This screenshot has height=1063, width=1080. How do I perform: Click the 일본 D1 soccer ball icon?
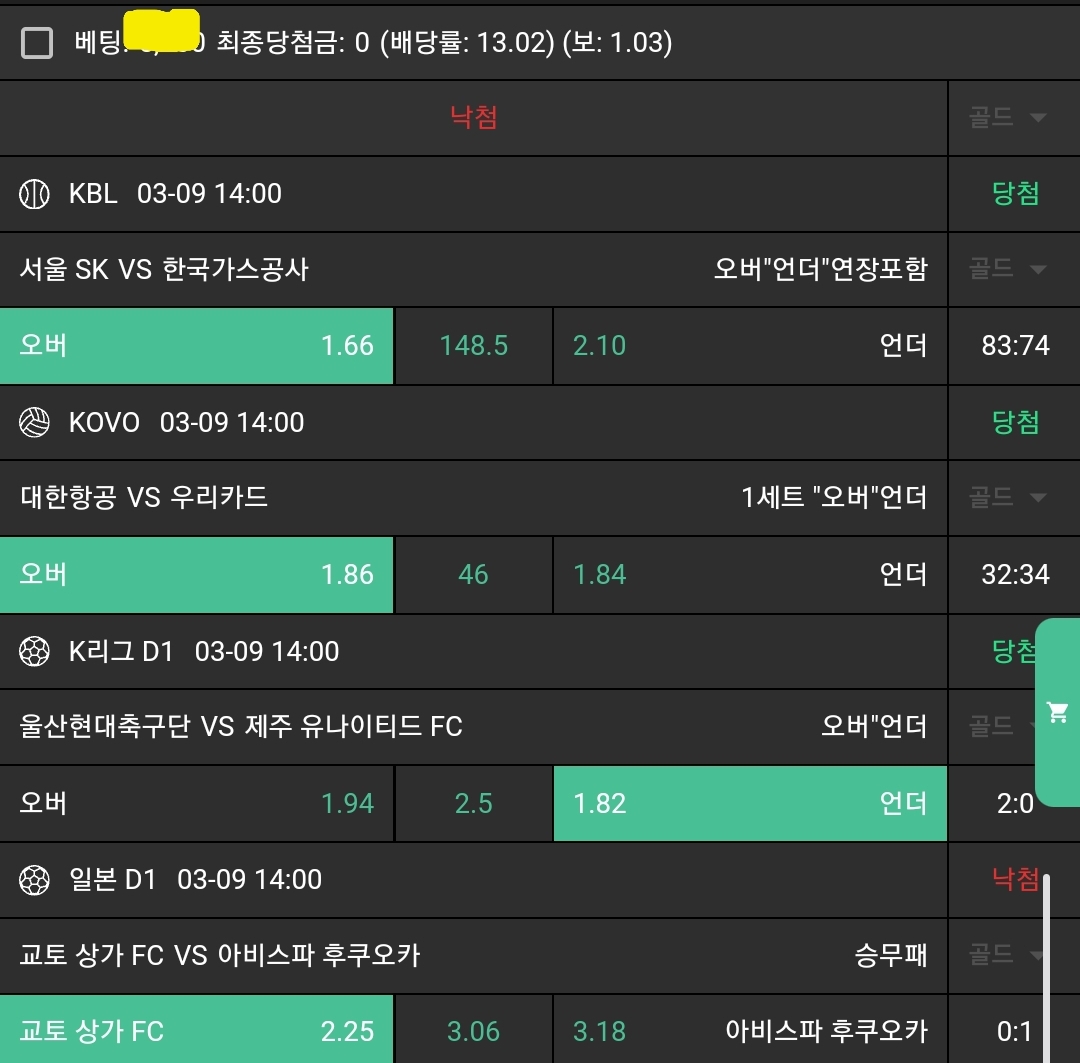point(34,880)
